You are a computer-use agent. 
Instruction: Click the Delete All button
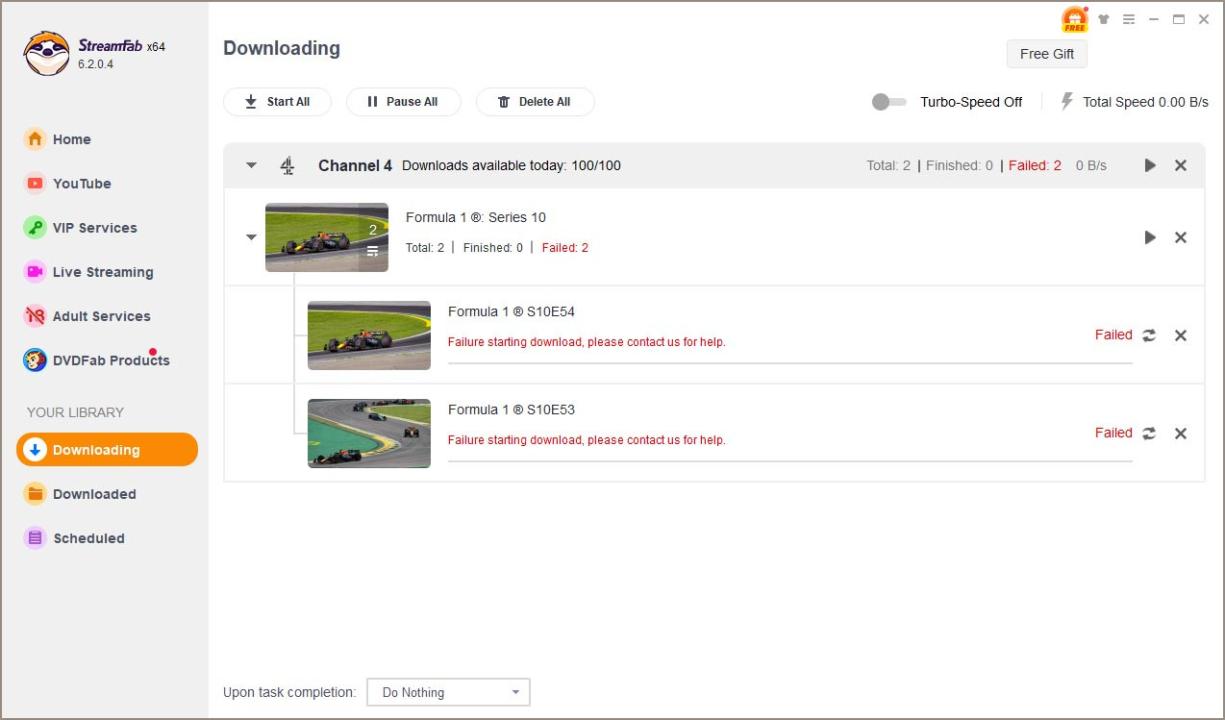[x=535, y=102]
